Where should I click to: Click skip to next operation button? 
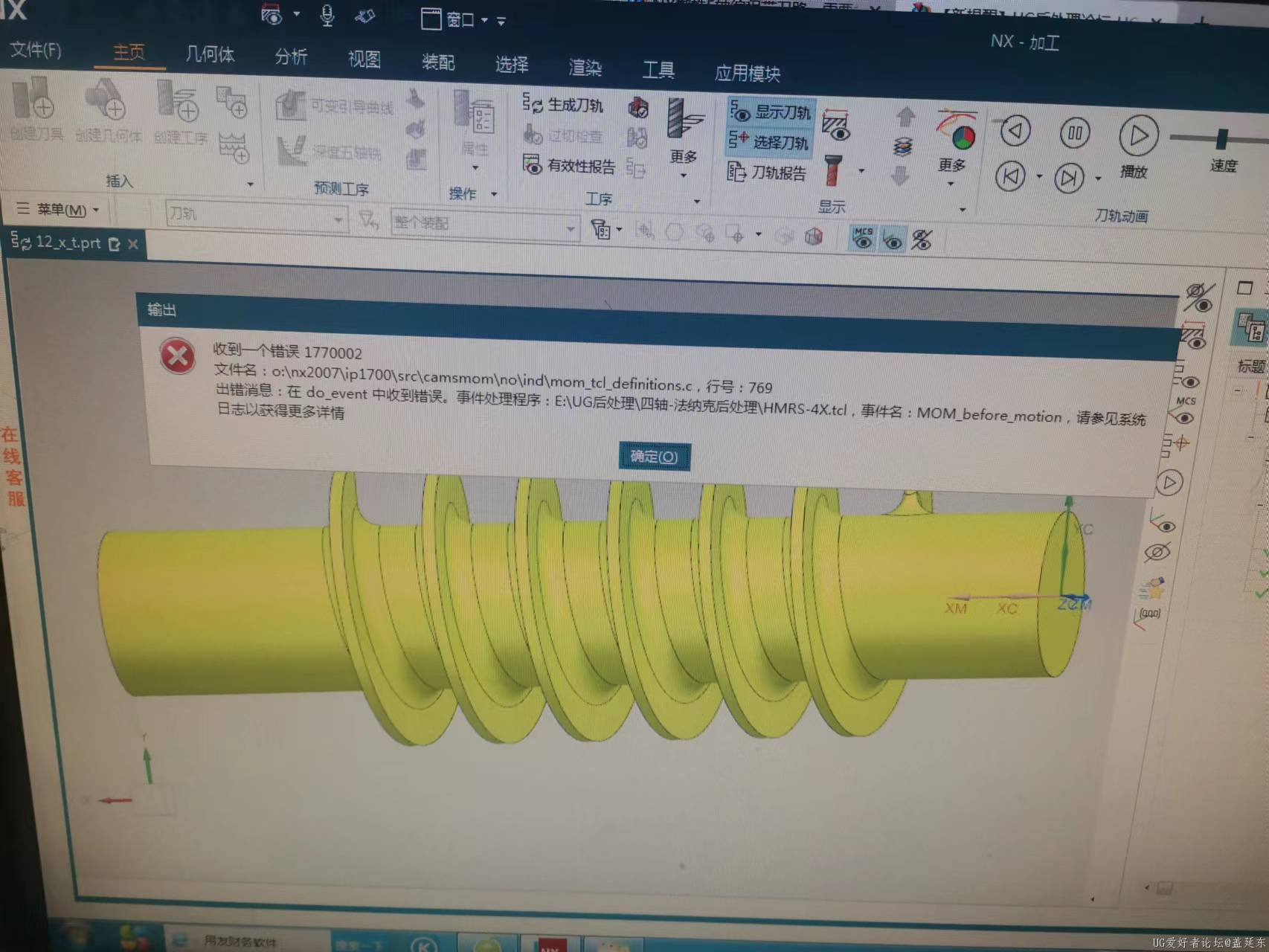[x=1068, y=178]
